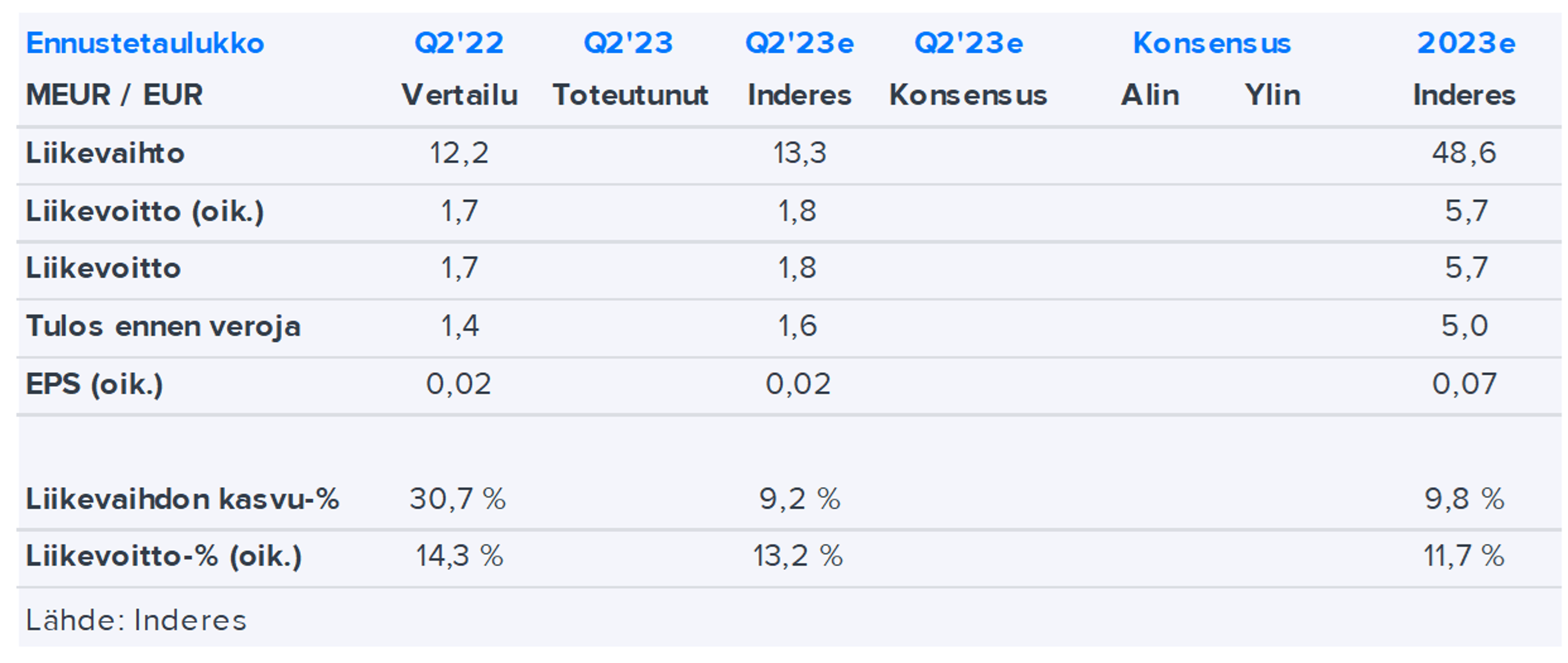Select the EPS 2023e value 0,07

(x=1464, y=384)
